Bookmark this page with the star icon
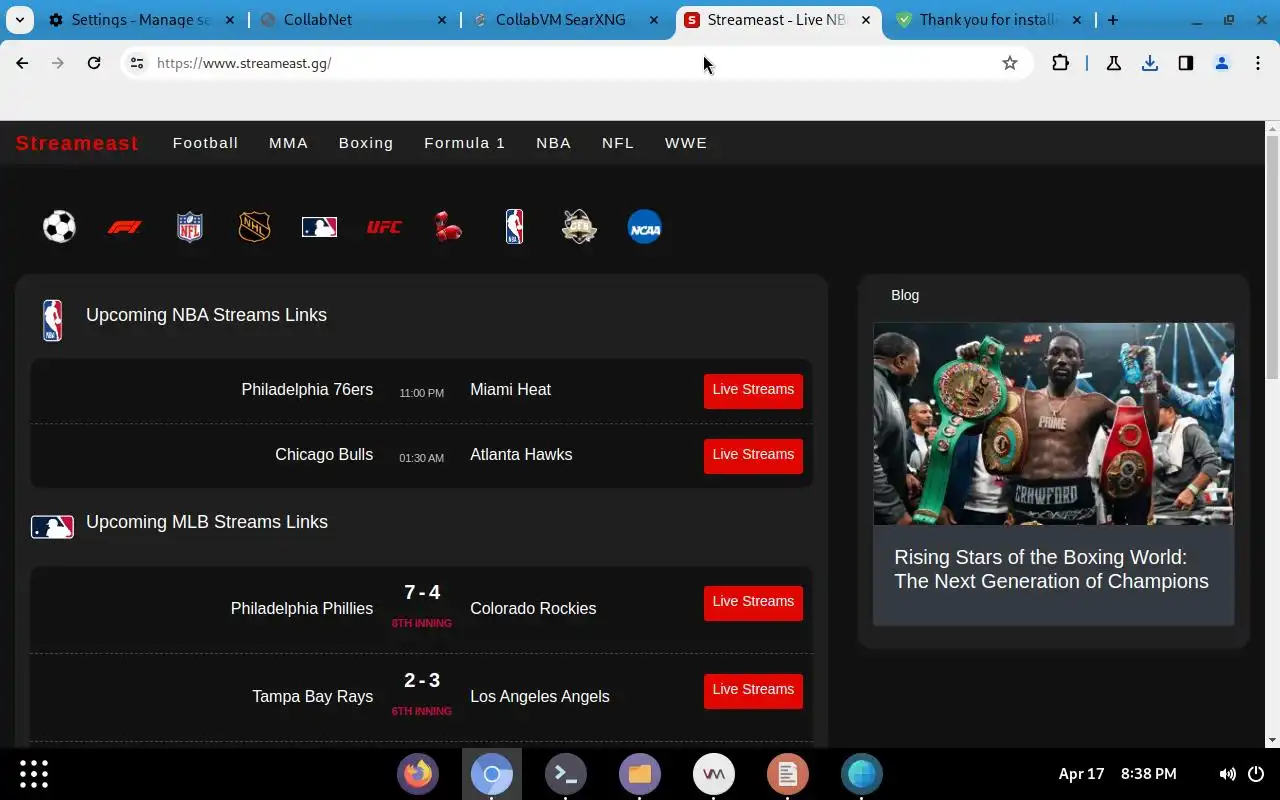This screenshot has height=800, width=1280. point(1010,63)
